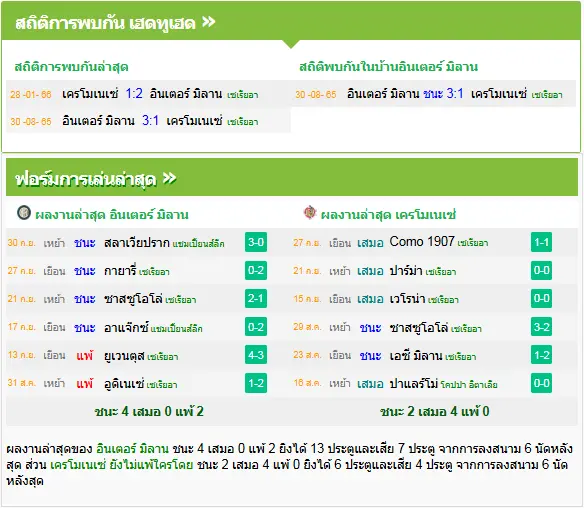Click the ชนะ 3:1 result in Inter home stats

pyautogui.click(x=443, y=93)
